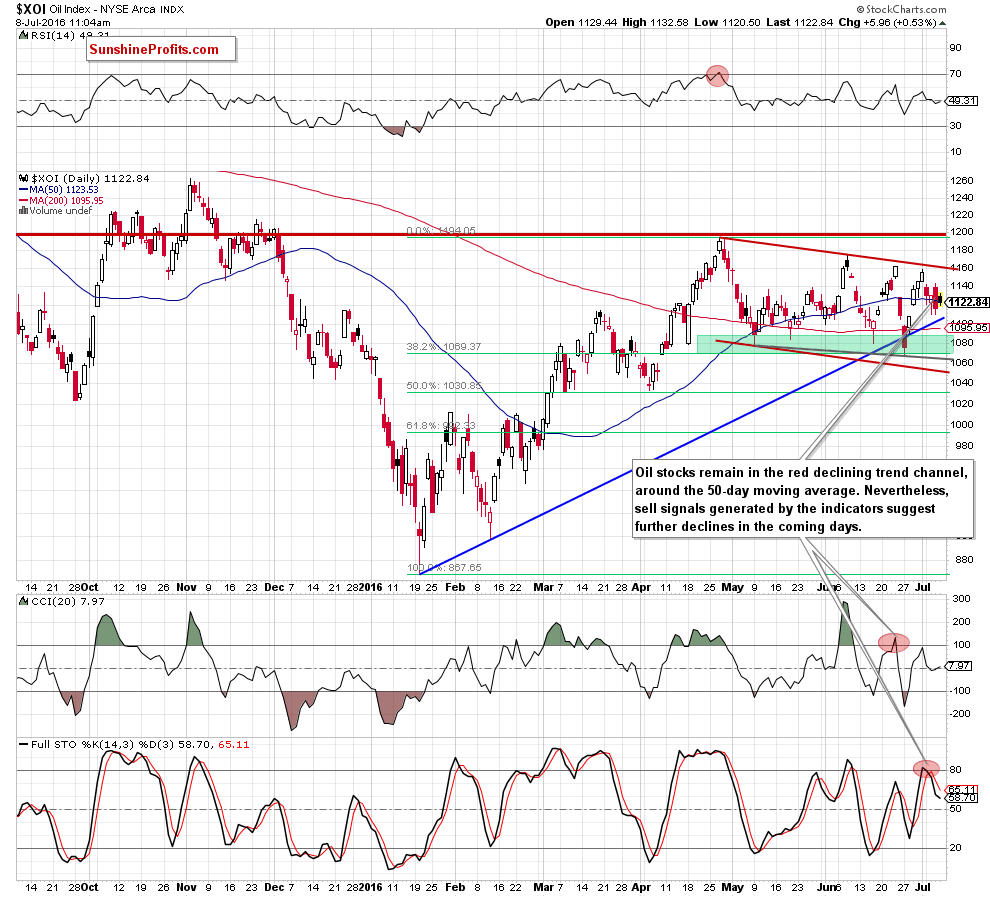Click the SunshineProfits.com label box
This screenshot has width=990, height=897.
161,49
